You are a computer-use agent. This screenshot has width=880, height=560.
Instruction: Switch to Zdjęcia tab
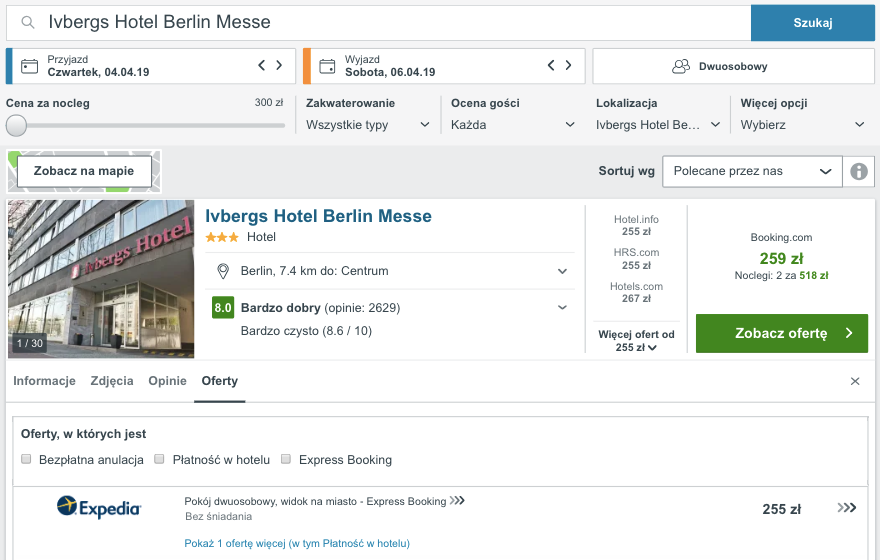112,381
